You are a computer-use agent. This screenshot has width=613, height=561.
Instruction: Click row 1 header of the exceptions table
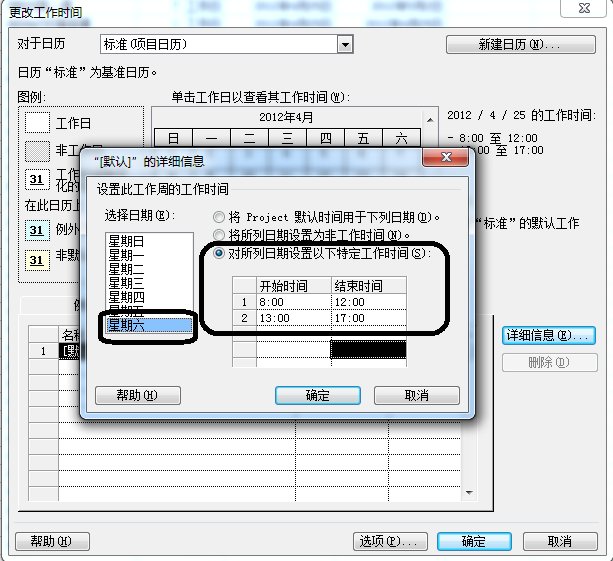(43, 351)
